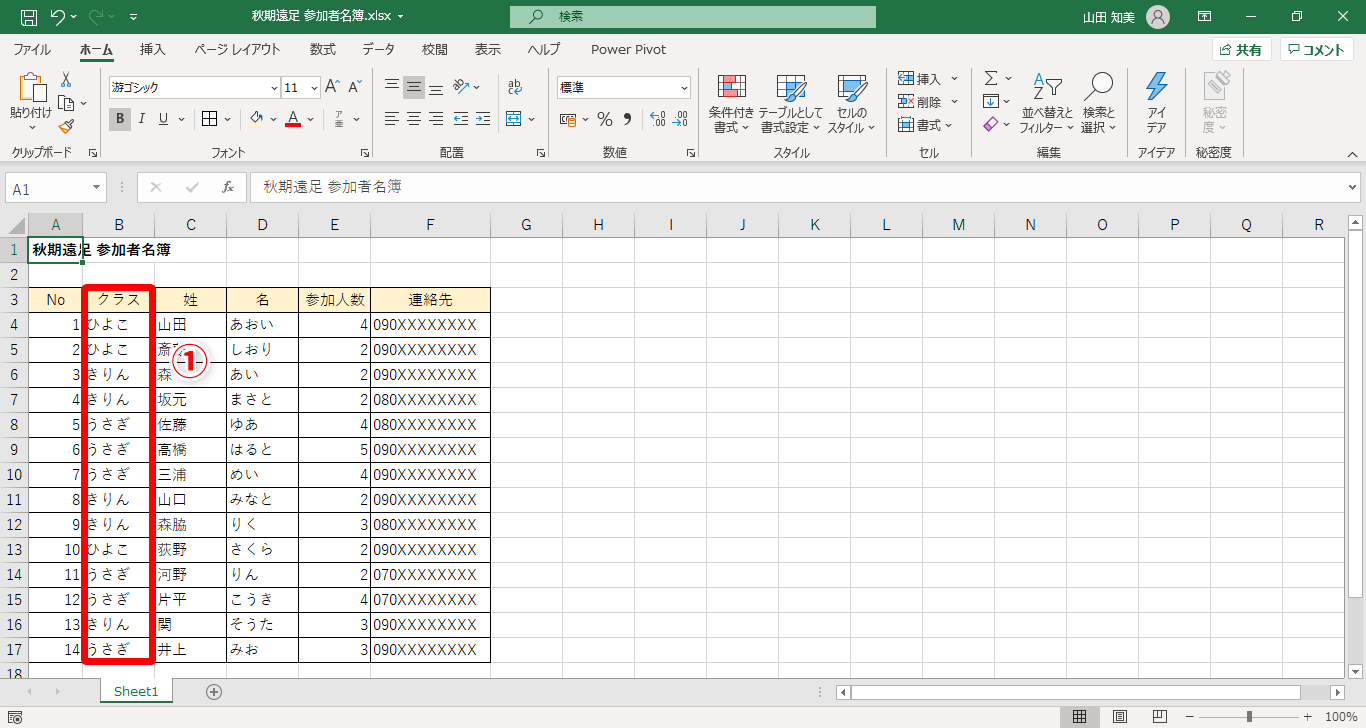
Task: Switch to the 数式 tab
Action: tap(322, 49)
